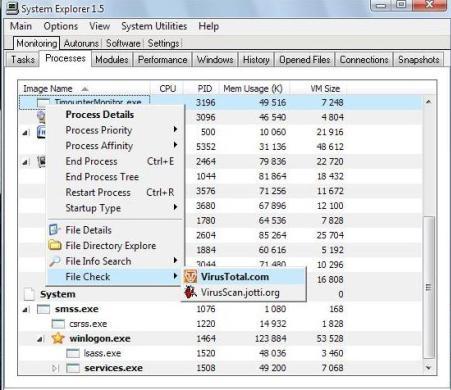
Task: Click the VirusTotal.com shield icon
Action: tap(190, 277)
